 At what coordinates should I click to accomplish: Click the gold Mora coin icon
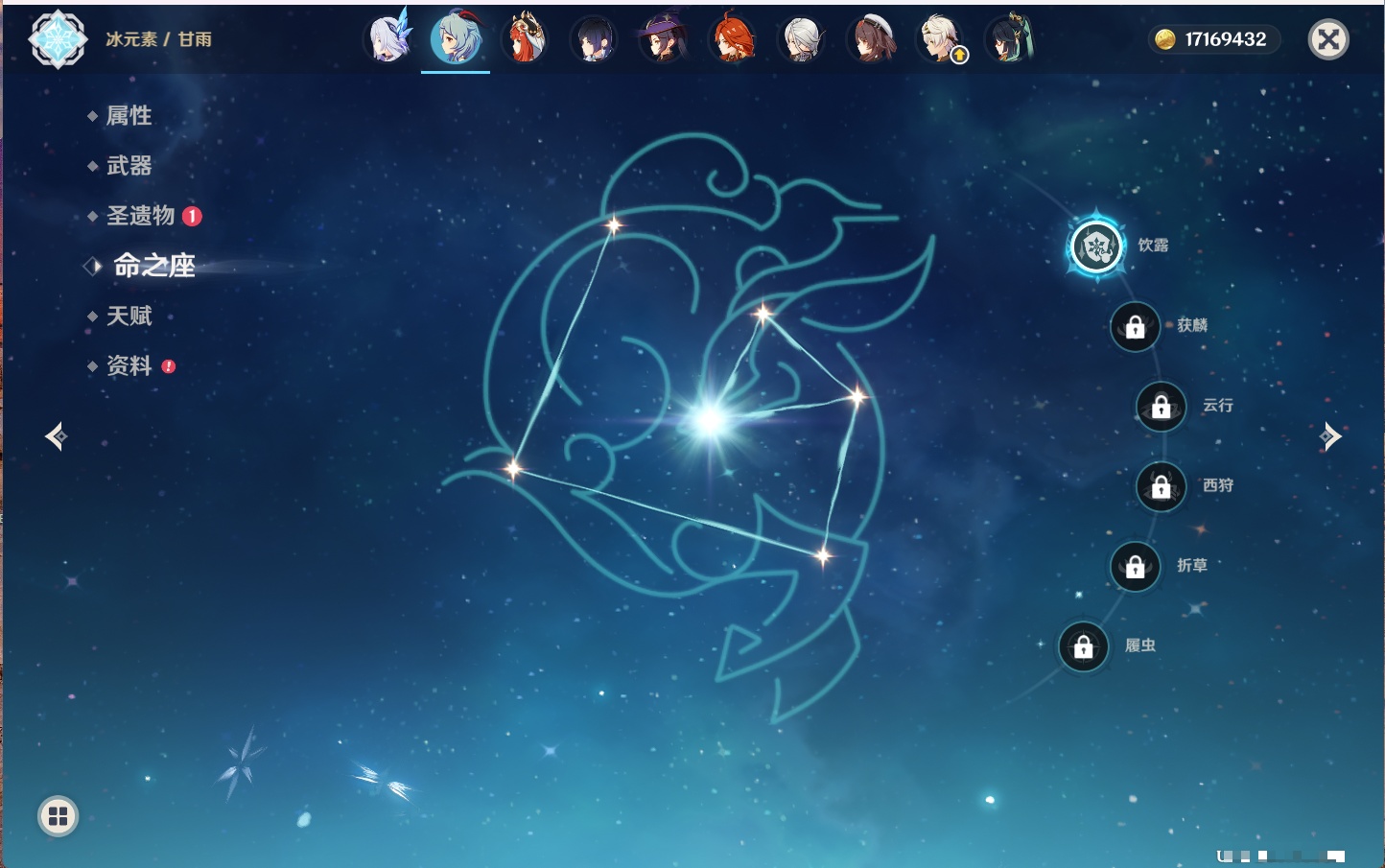click(x=1164, y=39)
